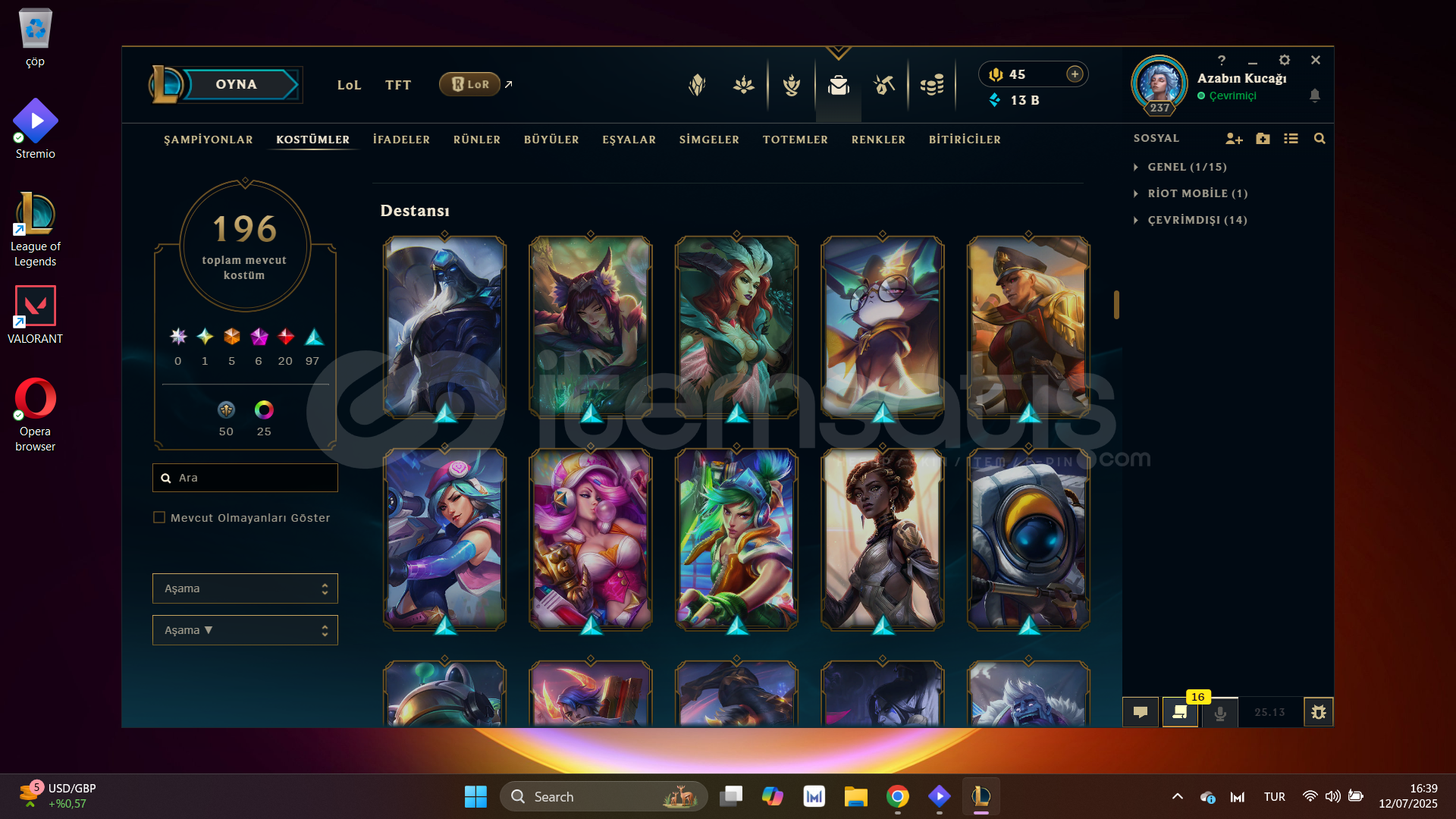Screen dimensions: 1456x819
Task: Click the Mythic tier purple gem icon
Action: point(259,337)
